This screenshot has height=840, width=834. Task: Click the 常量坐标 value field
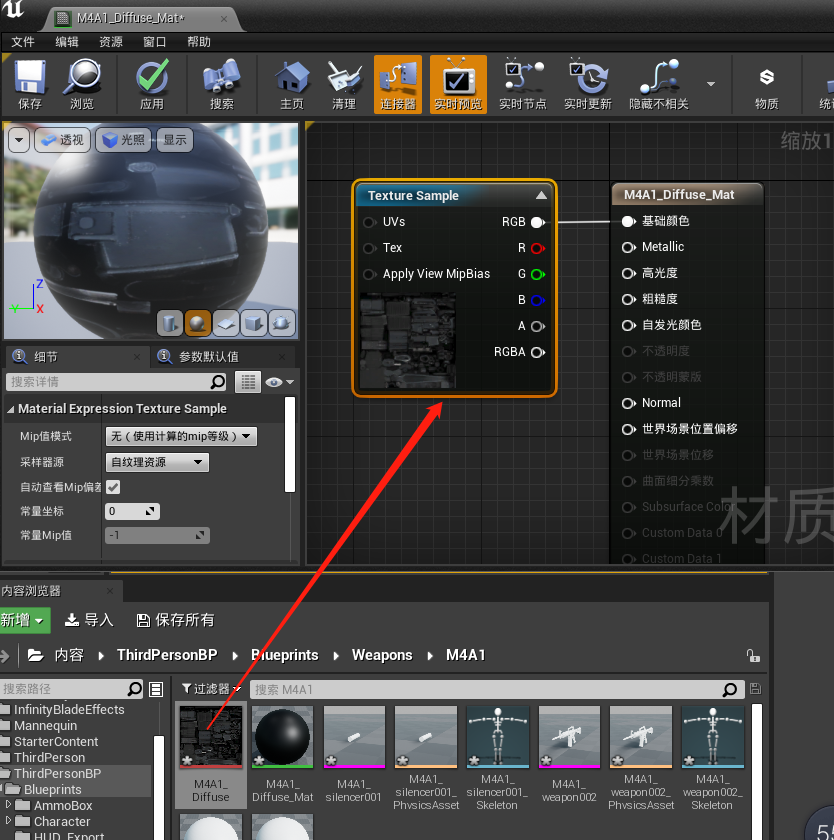coord(132,511)
